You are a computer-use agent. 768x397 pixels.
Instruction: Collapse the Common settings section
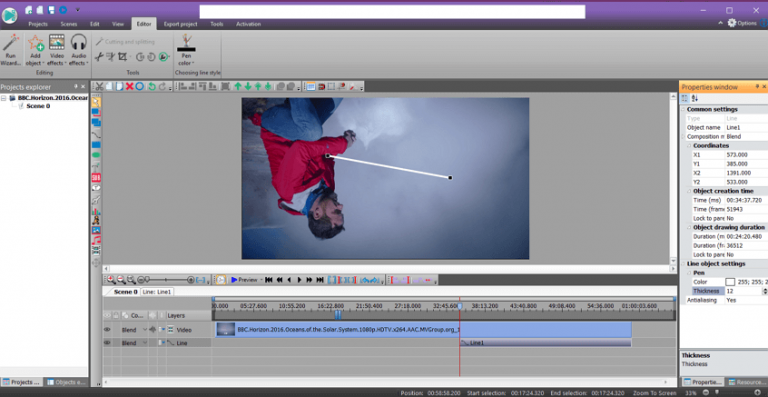[684, 109]
